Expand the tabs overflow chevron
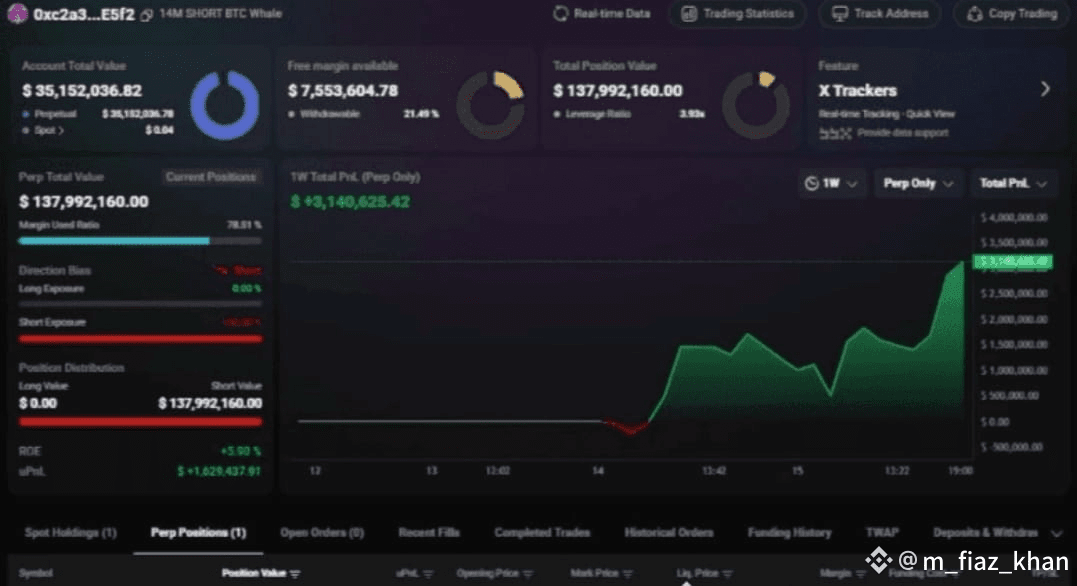The height and width of the screenshot is (586, 1077). pyautogui.click(x=1056, y=533)
